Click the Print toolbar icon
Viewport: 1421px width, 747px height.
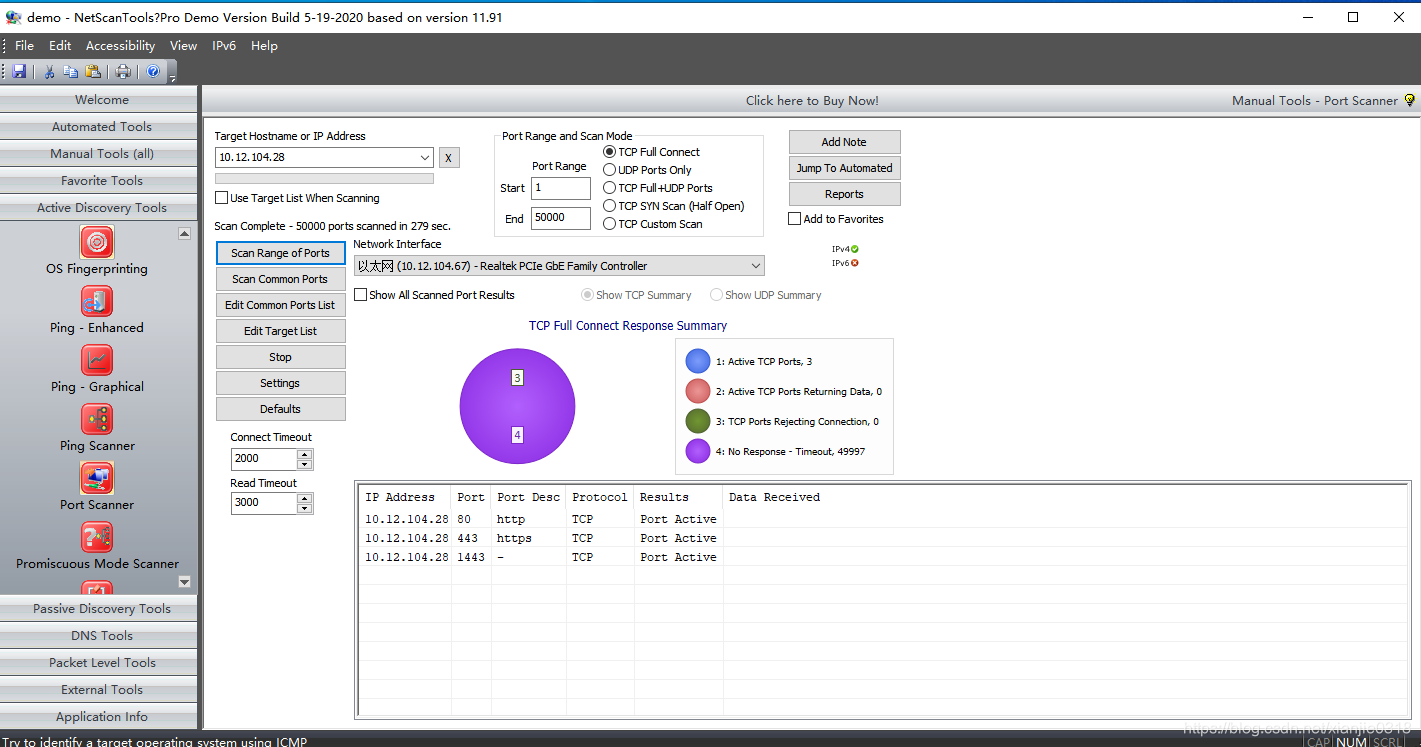(123, 71)
